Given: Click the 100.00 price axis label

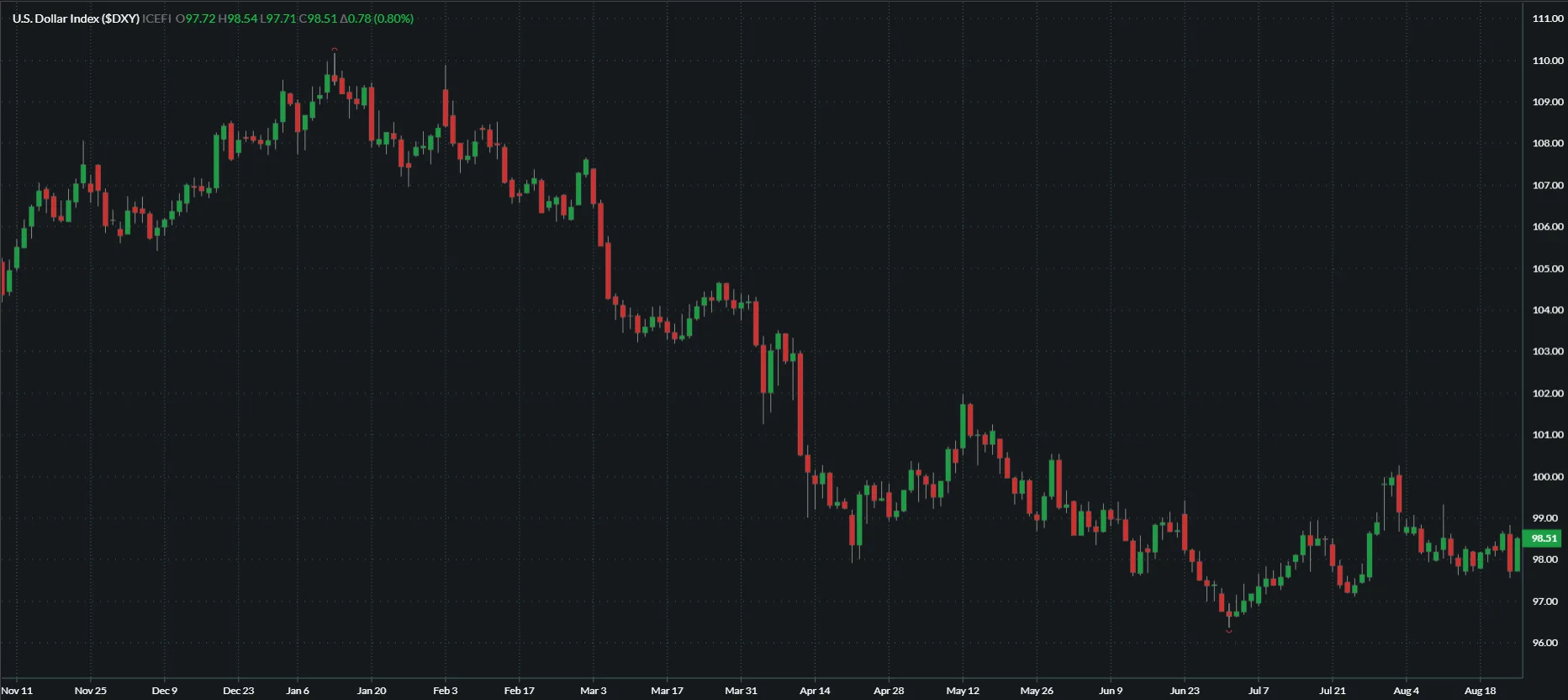Looking at the screenshot, I should [x=1547, y=477].
